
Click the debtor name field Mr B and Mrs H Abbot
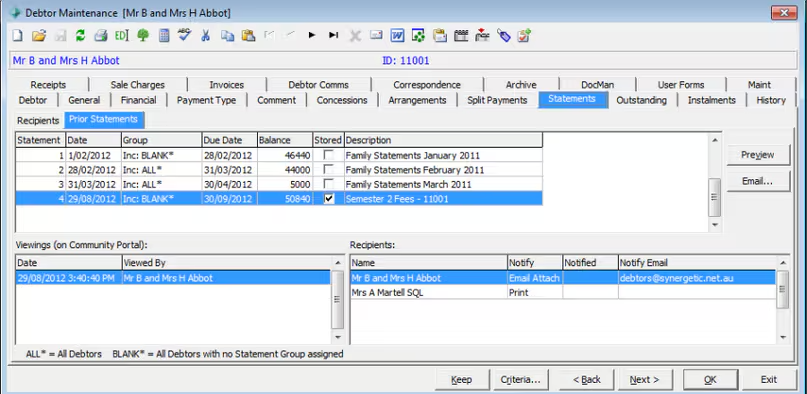[x=66, y=61]
